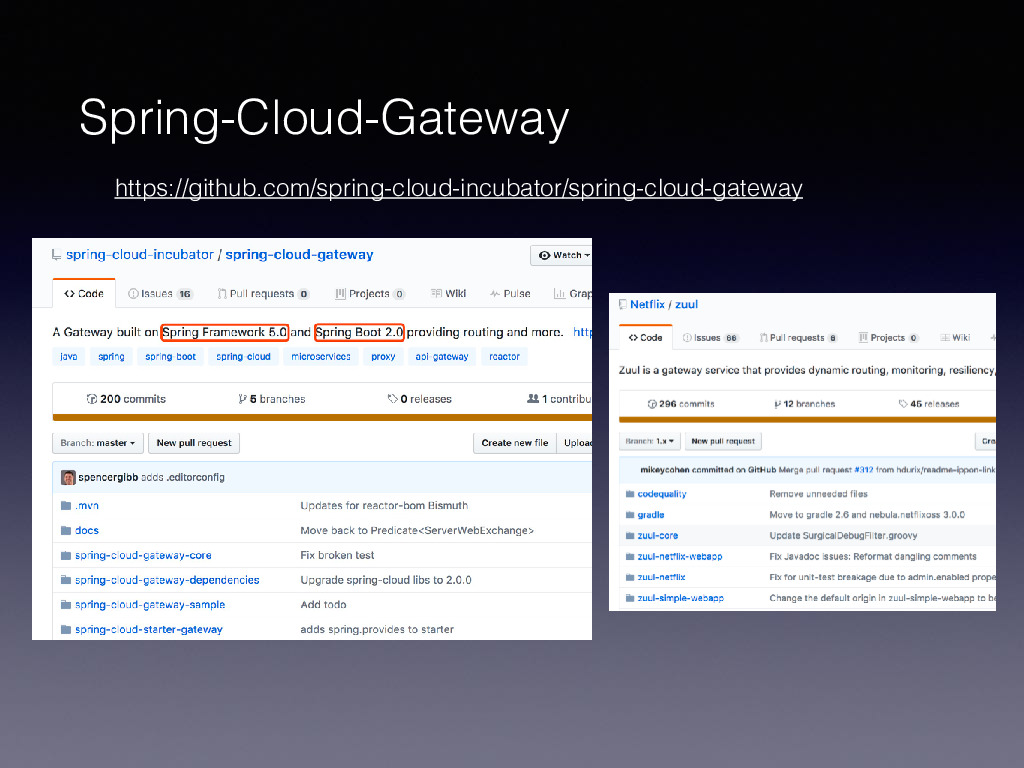Click 'Updates for reactor-bom Bismuth' message
Viewport: 1024px width, 768px height.
384,505
